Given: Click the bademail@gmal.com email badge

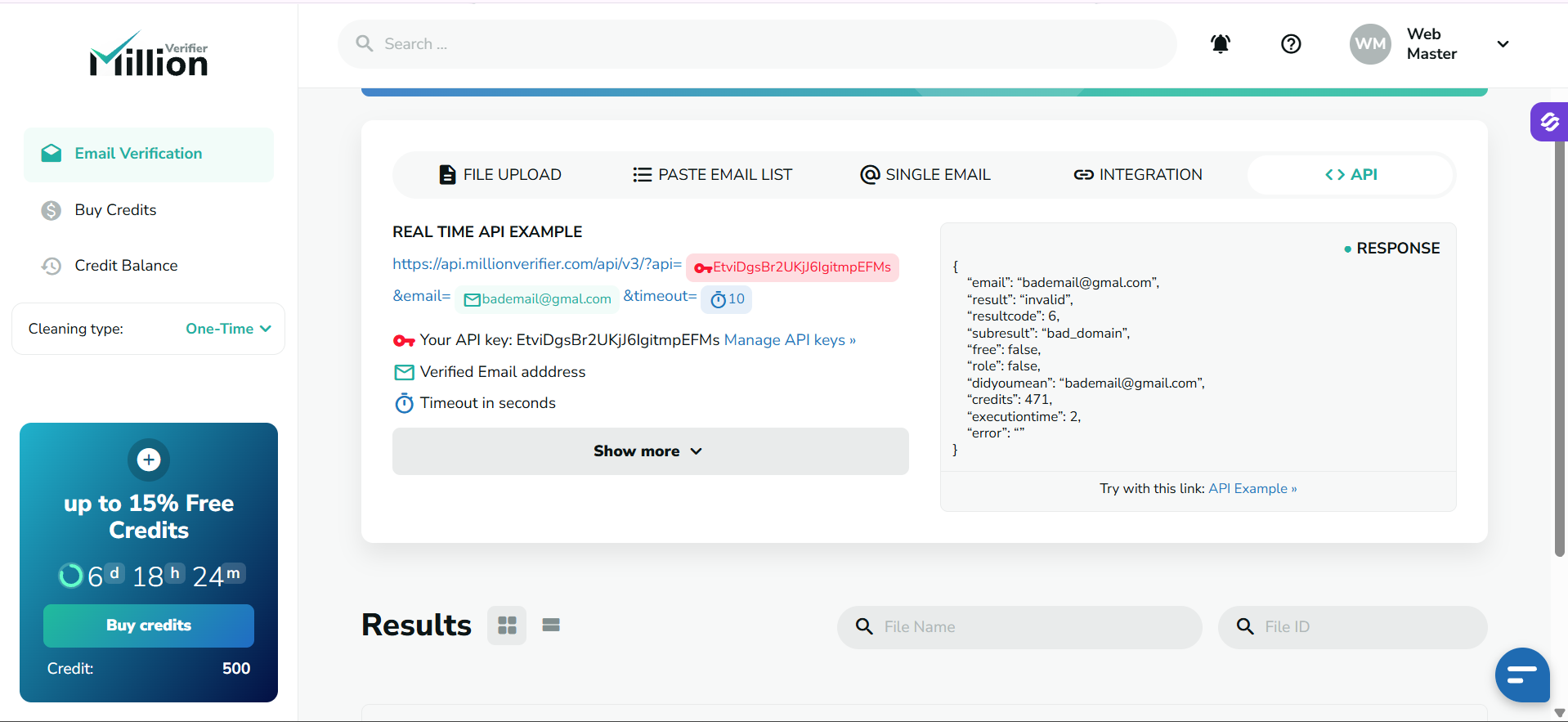Looking at the screenshot, I should click(537, 299).
